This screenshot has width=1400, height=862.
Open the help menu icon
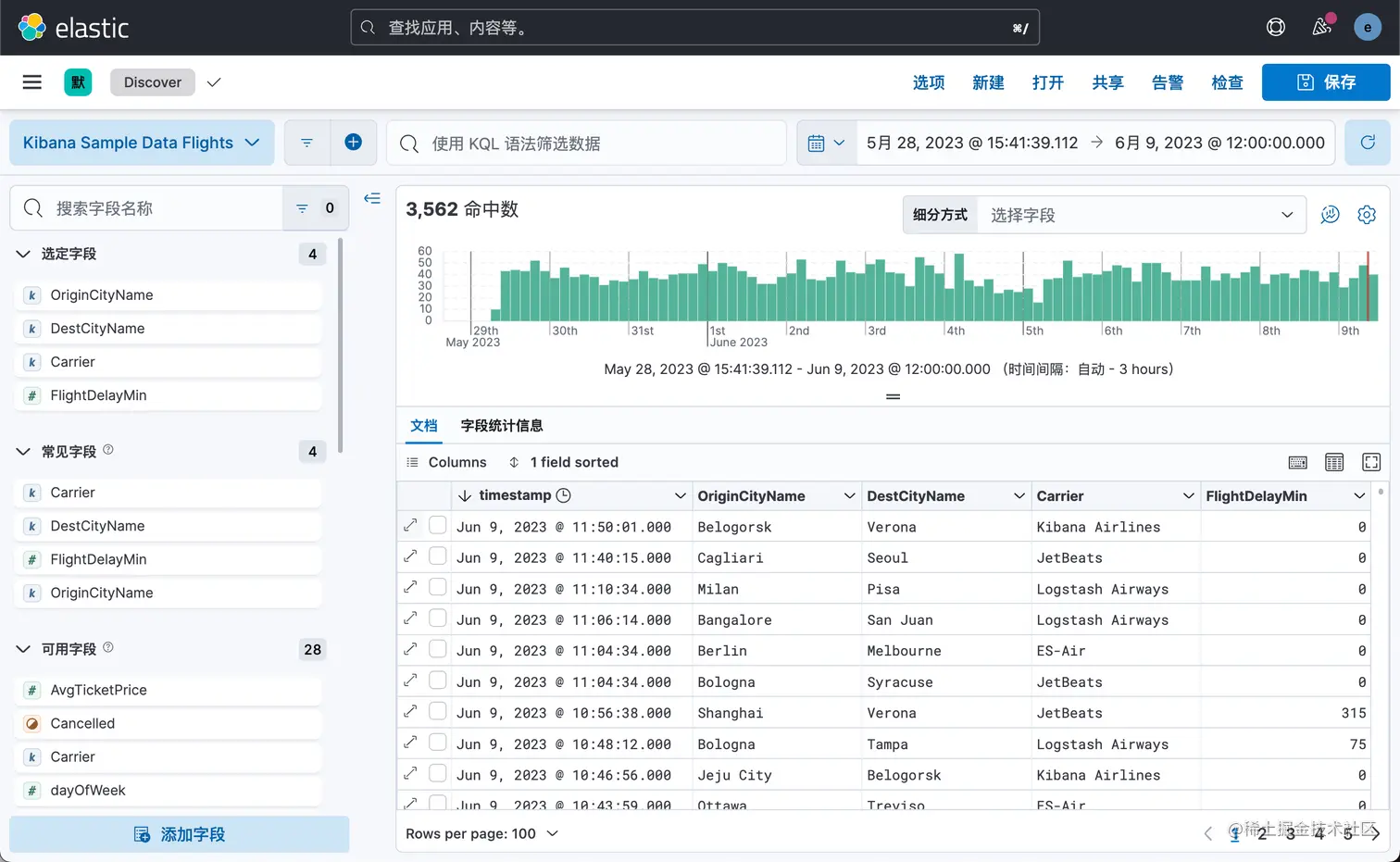[1276, 28]
